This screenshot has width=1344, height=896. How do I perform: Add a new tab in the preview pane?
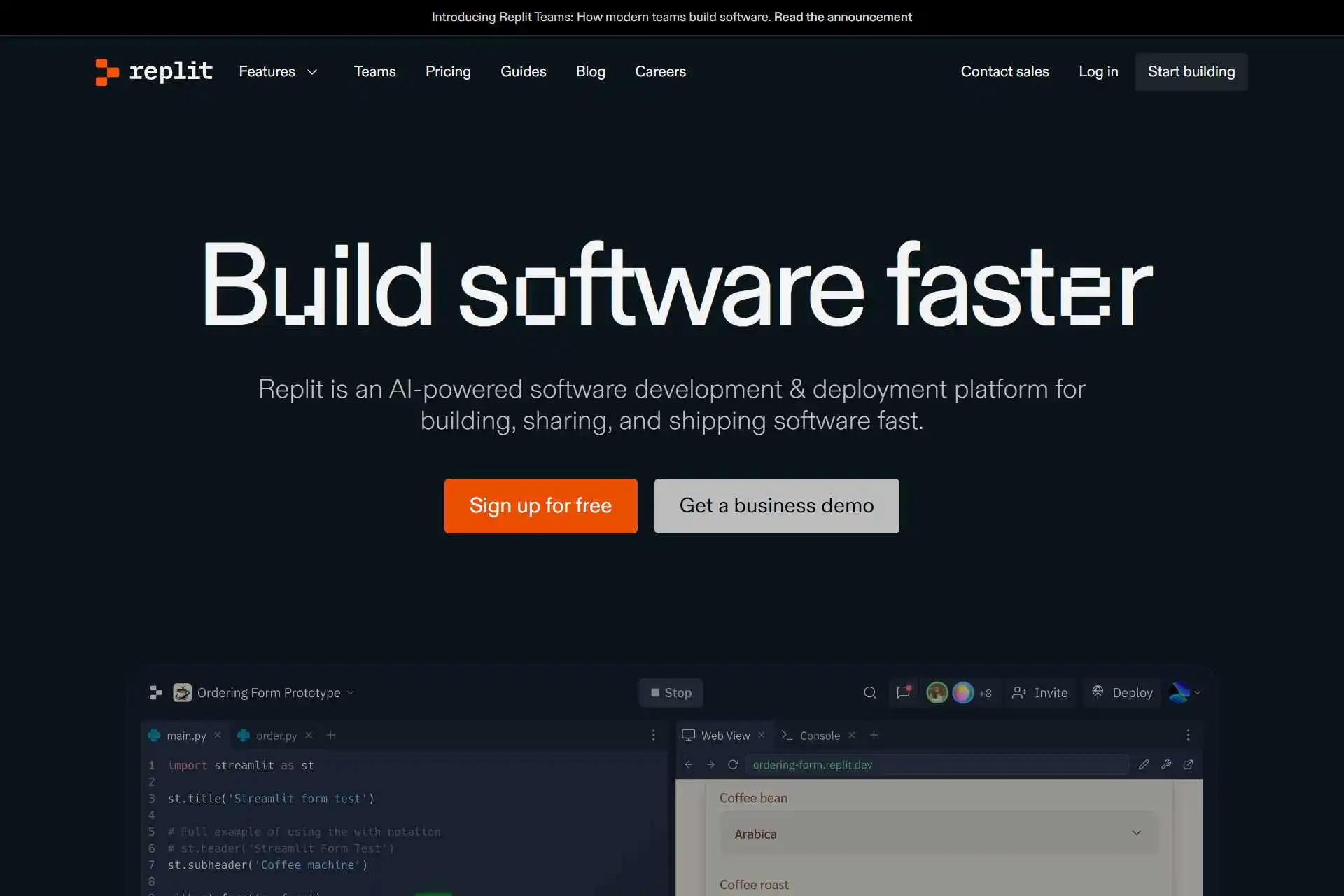point(874,735)
